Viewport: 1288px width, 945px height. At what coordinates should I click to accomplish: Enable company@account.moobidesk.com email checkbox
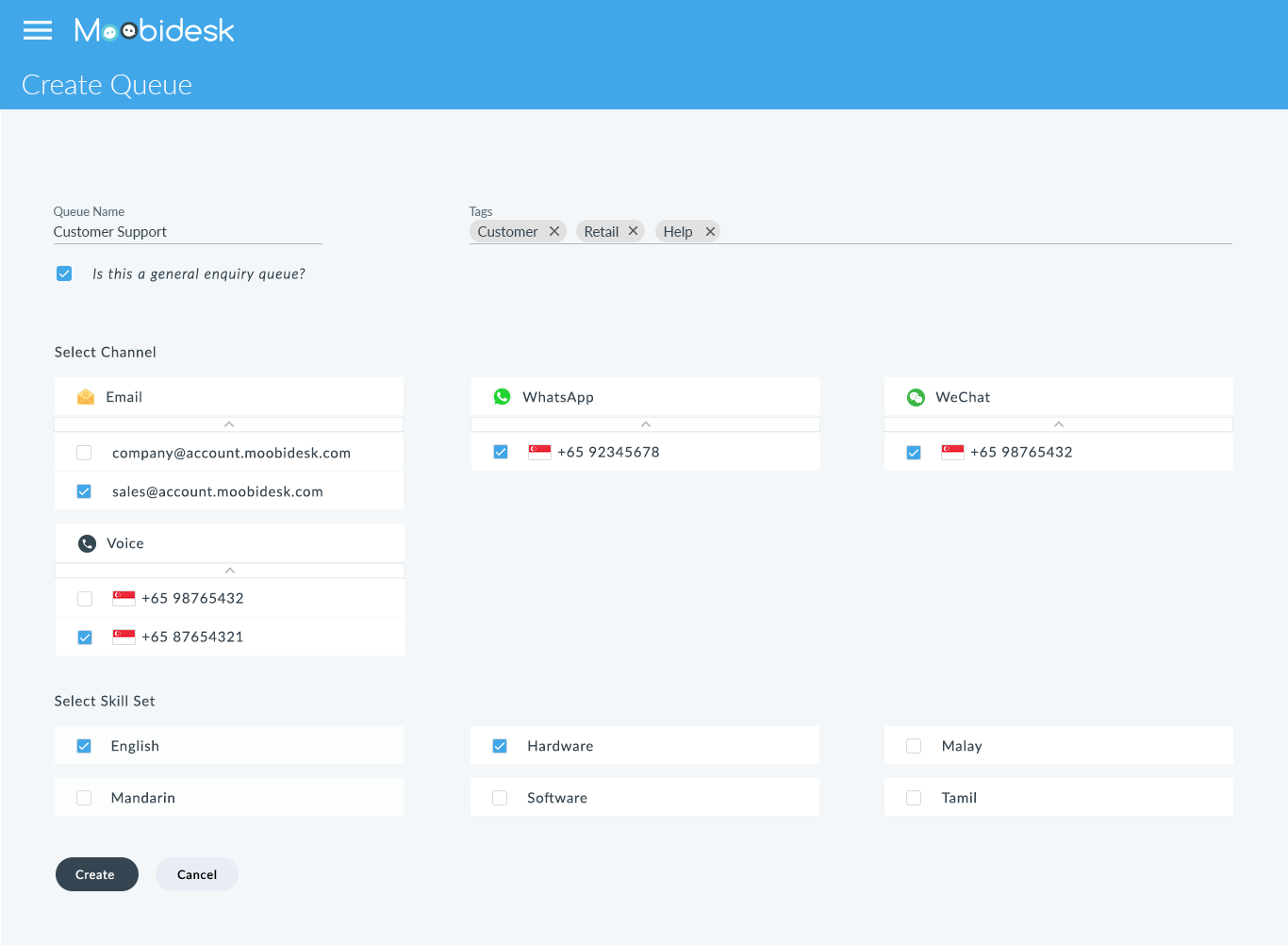[x=84, y=453]
